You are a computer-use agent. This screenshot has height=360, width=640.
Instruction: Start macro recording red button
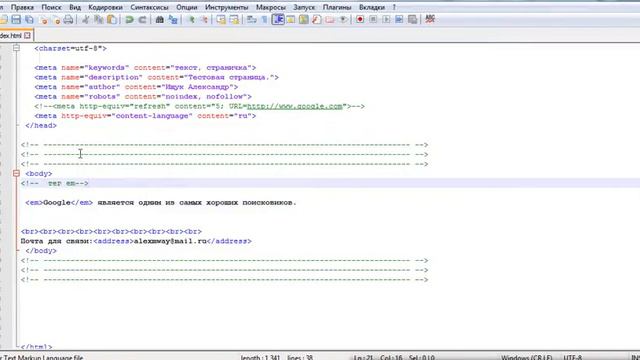[360, 19]
